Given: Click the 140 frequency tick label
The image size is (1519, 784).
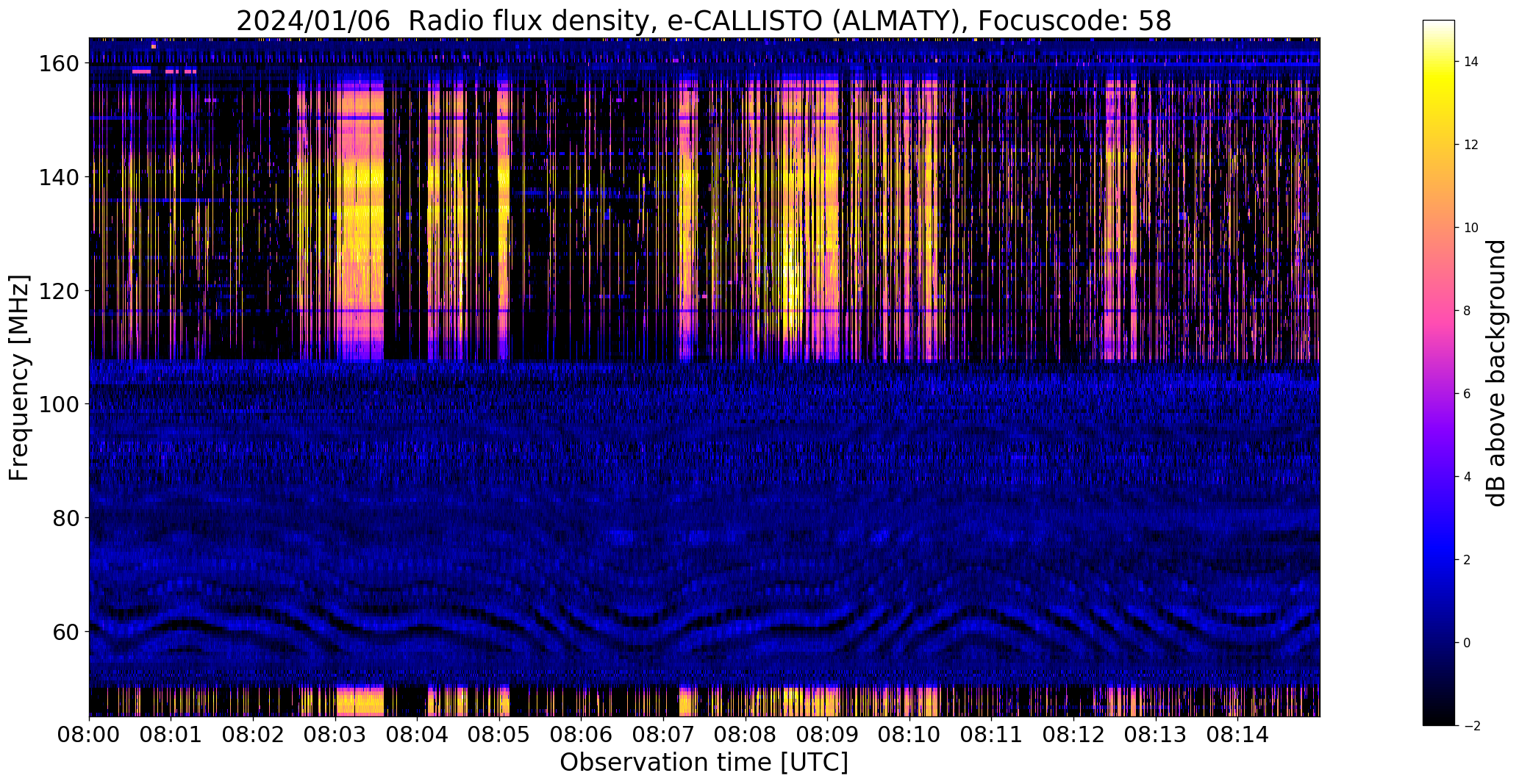Looking at the screenshot, I should [59, 178].
